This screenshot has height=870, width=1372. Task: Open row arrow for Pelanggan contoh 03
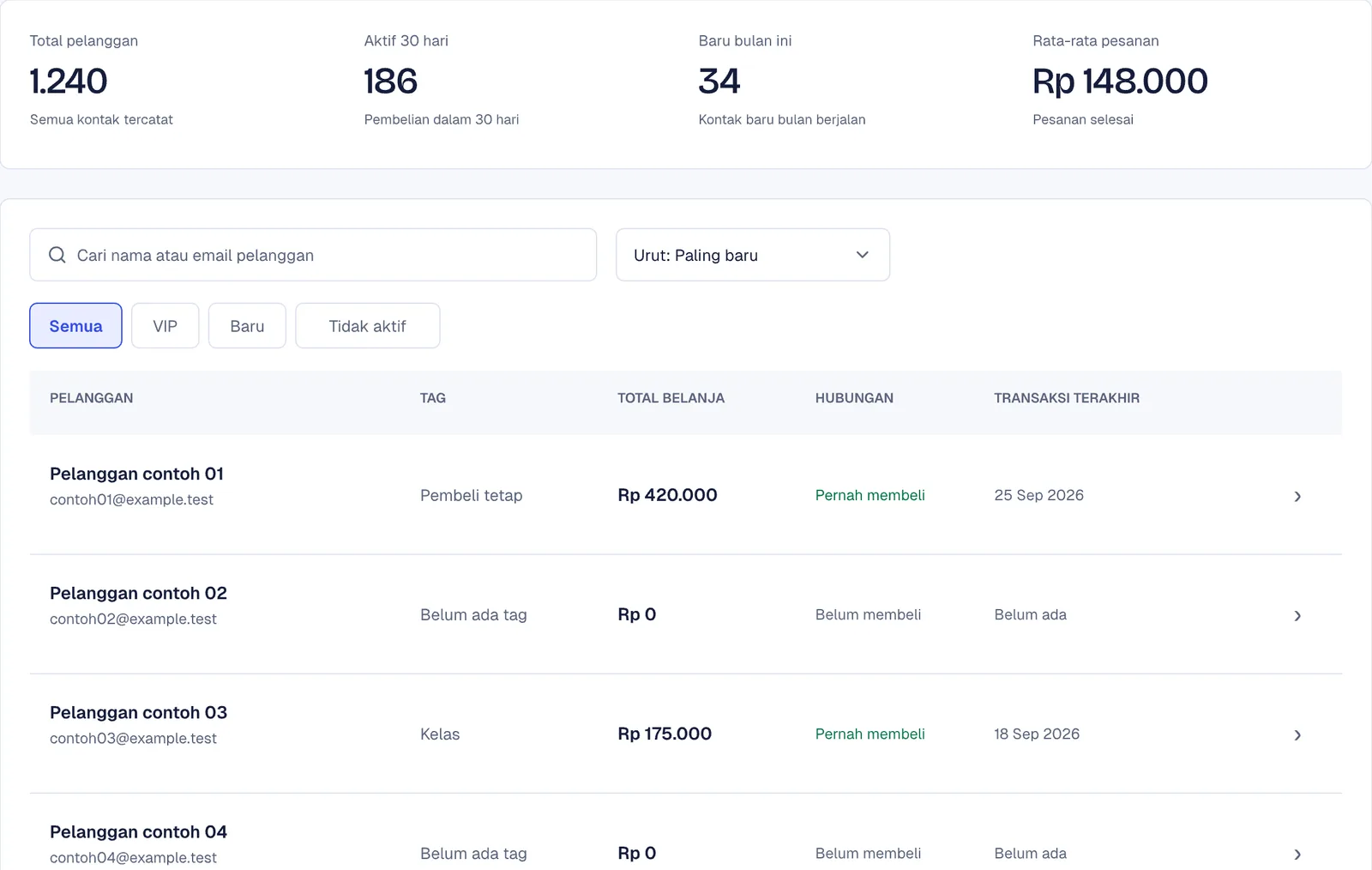[1297, 734]
